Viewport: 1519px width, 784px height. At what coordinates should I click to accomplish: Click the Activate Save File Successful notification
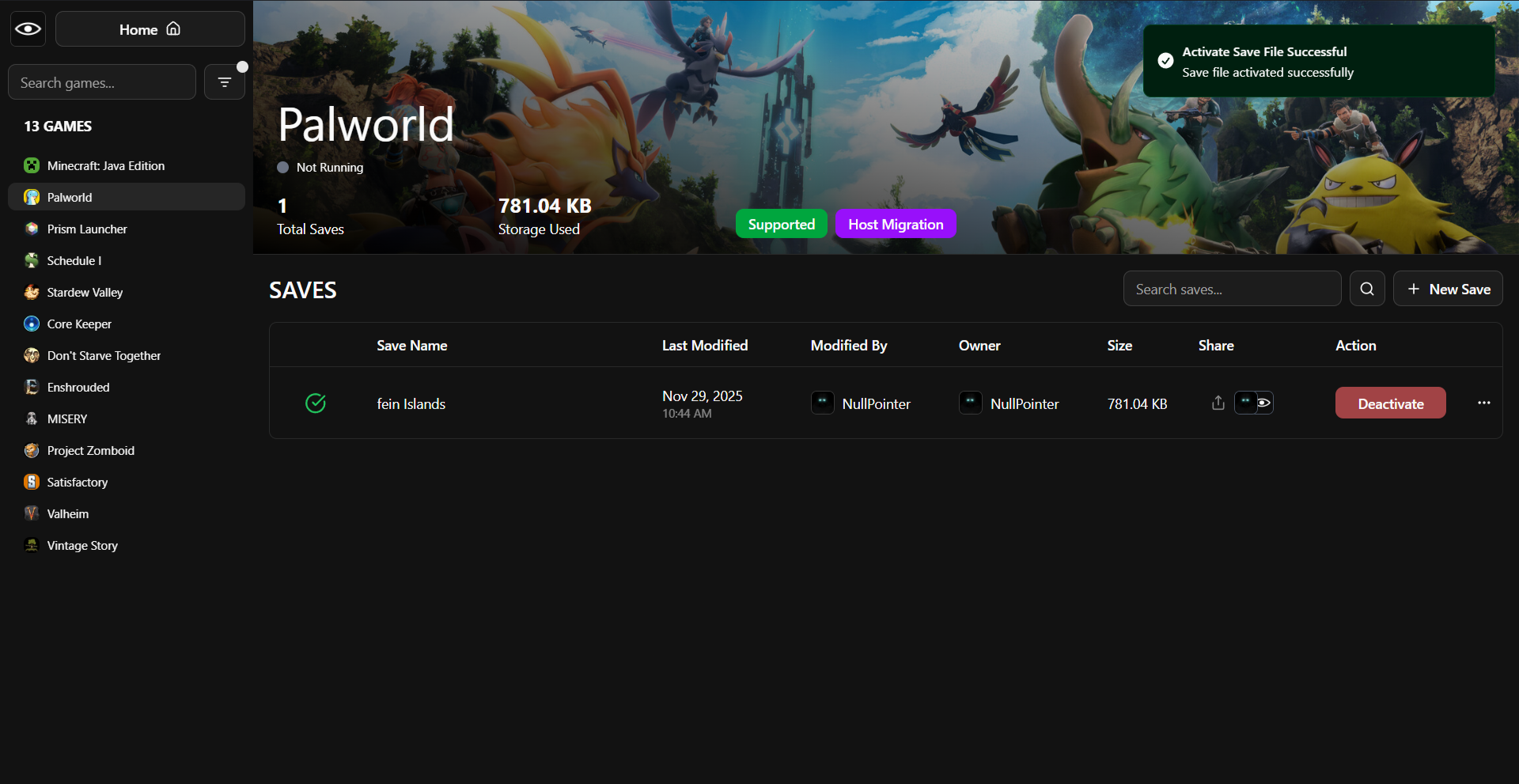(x=1319, y=62)
